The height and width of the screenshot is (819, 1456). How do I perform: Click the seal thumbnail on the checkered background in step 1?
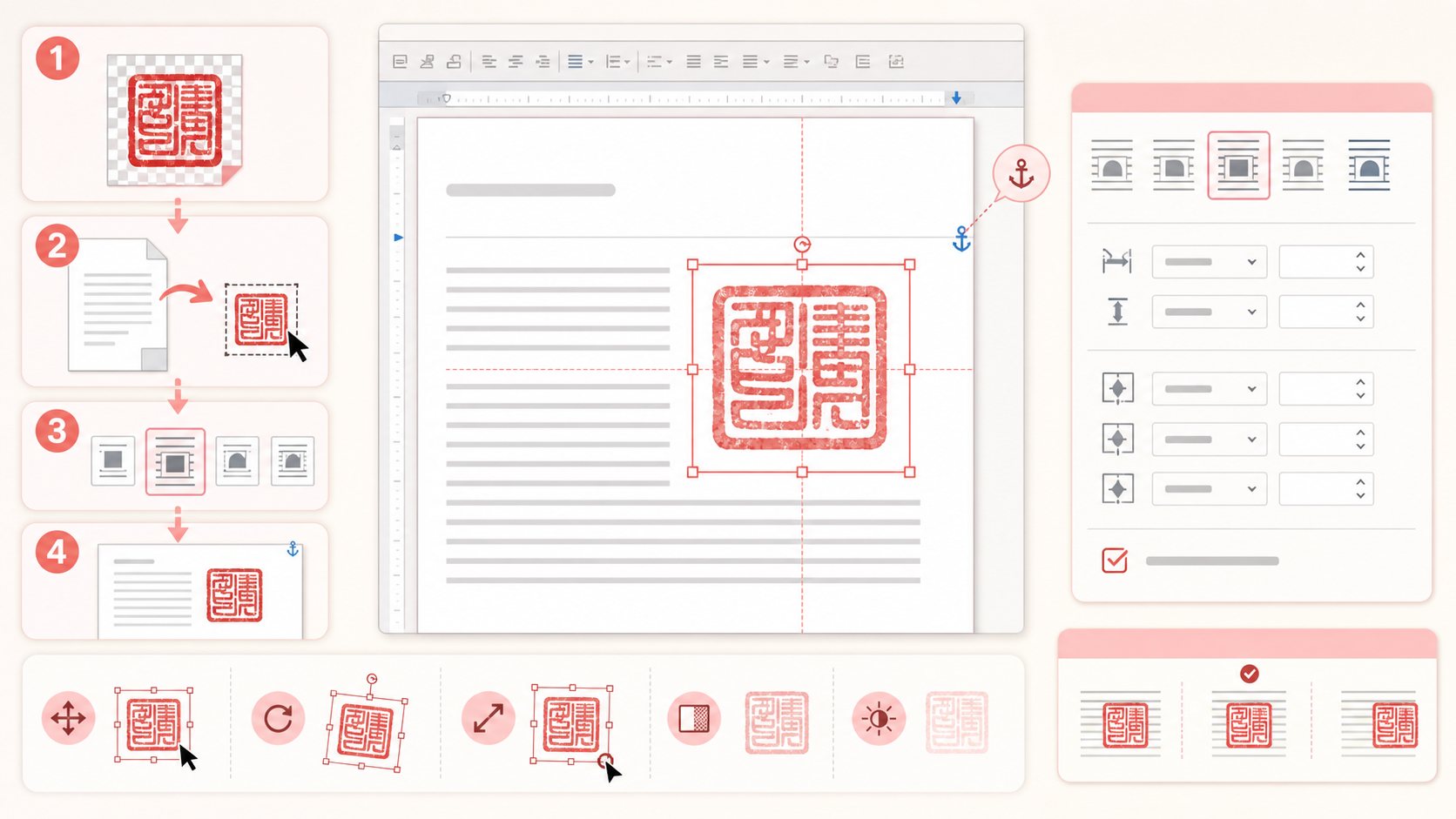(175, 121)
